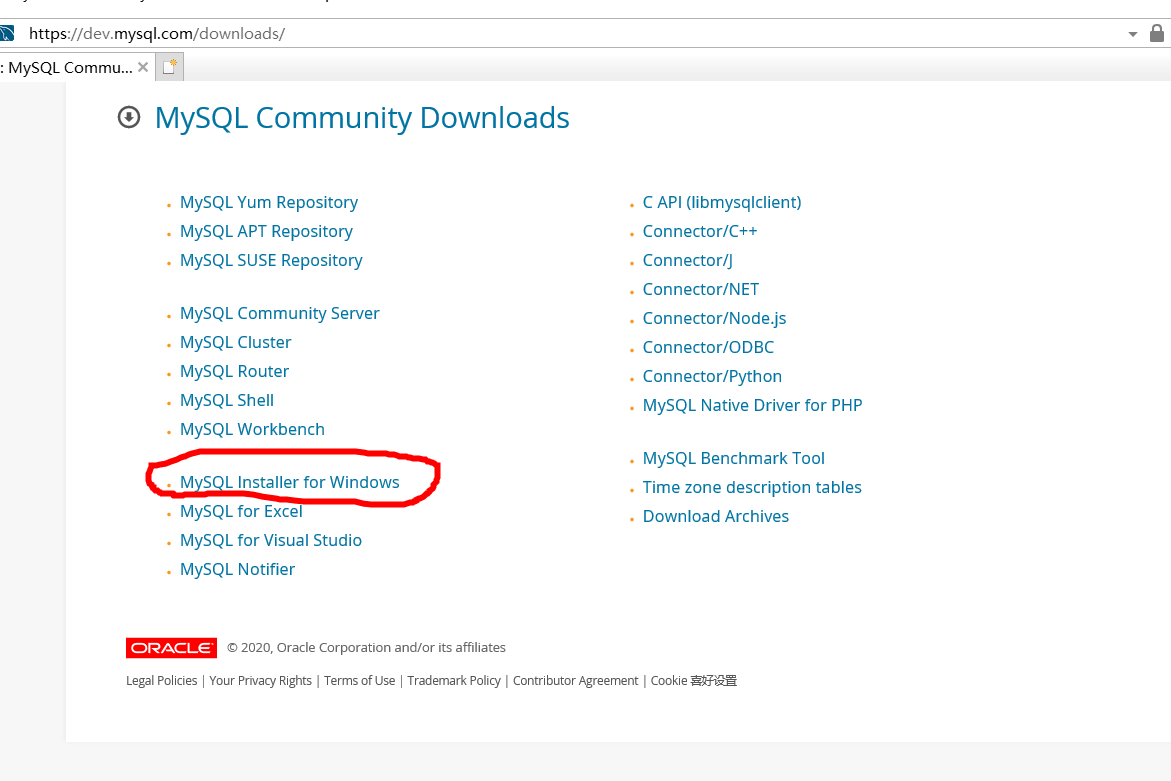The height and width of the screenshot is (781, 1171).
Task: Open the Connector/C++ link
Action: 700,231
